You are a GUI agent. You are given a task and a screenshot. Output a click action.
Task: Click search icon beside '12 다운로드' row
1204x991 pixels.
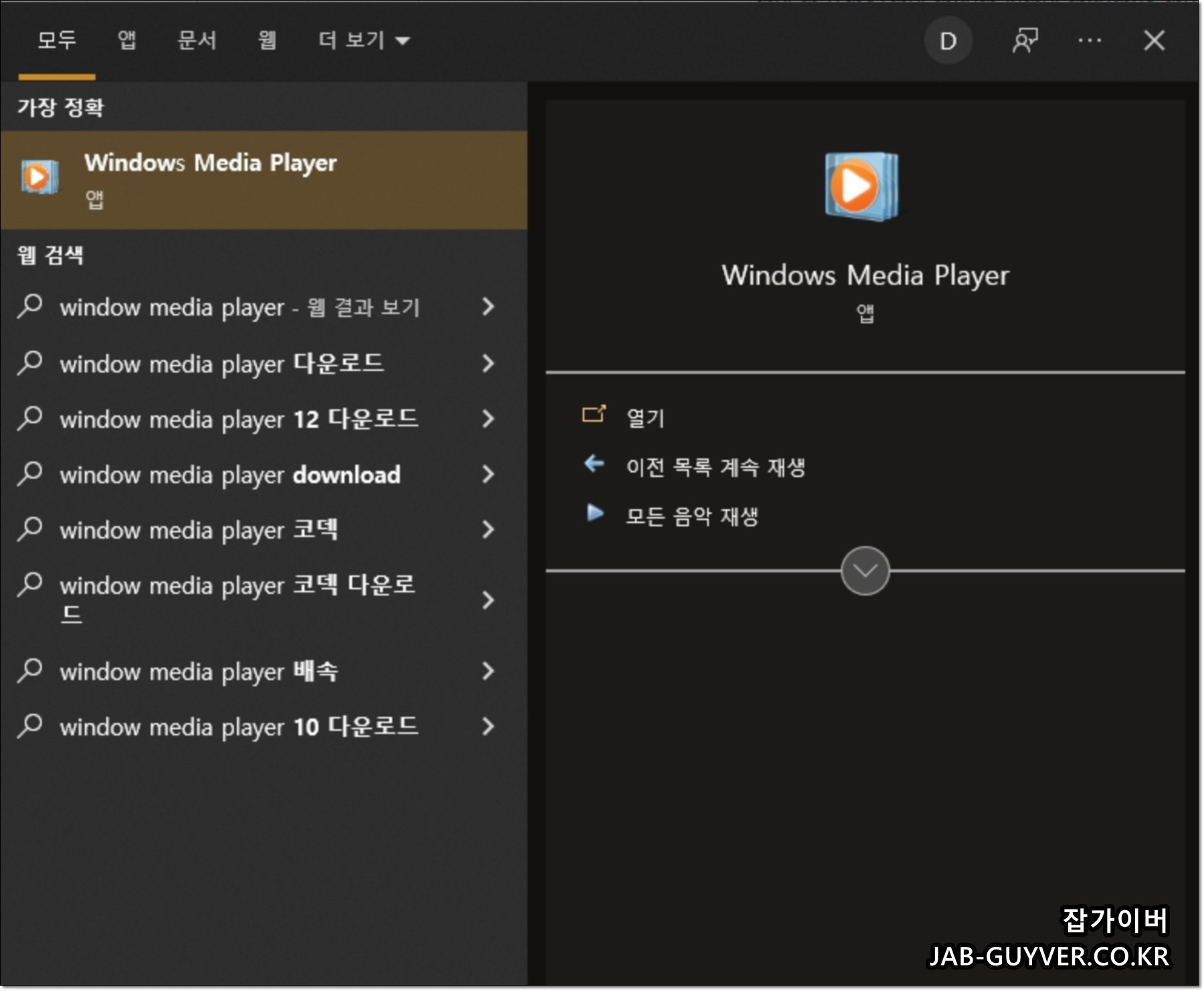pos(30,418)
